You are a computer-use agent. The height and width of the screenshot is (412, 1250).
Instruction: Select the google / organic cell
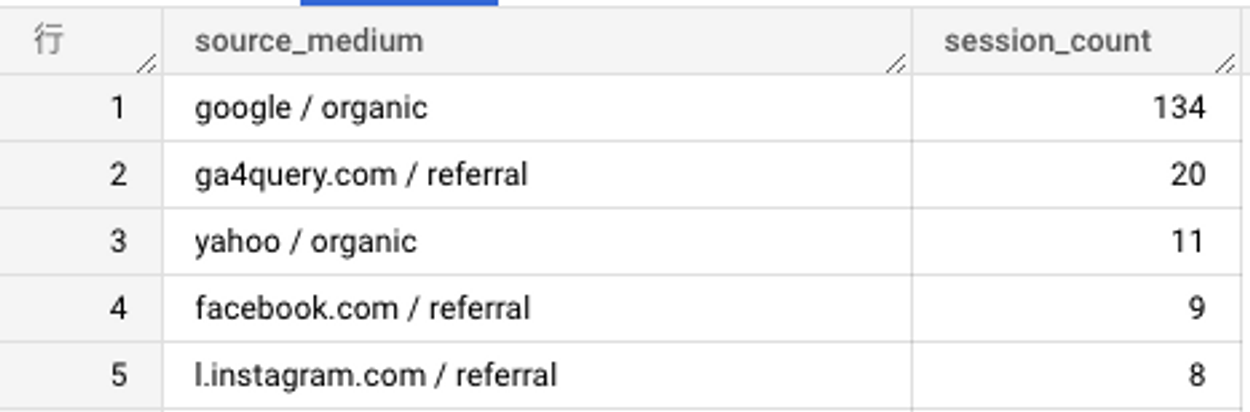[x=537, y=107]
